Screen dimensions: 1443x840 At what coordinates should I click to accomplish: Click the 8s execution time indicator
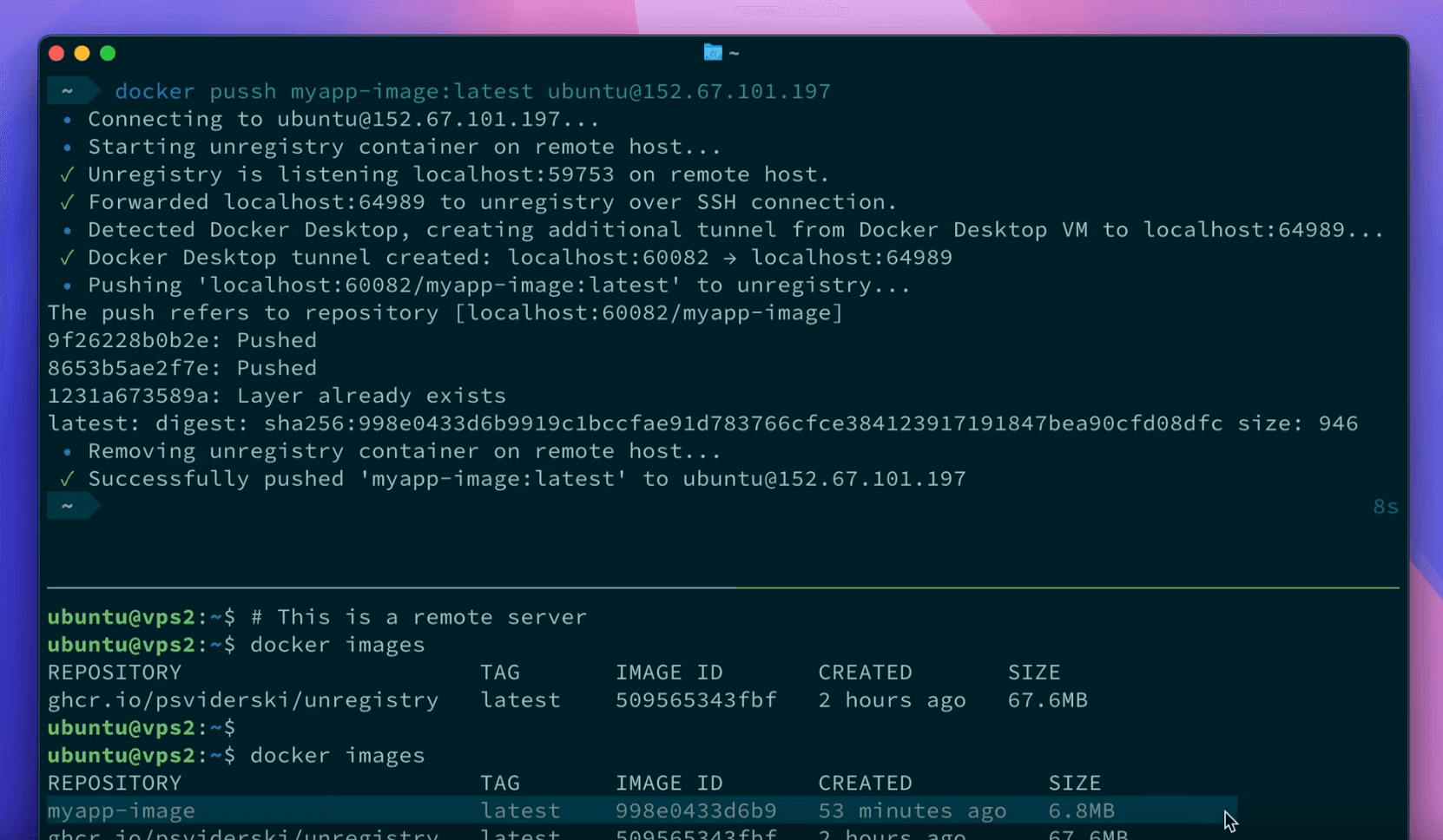coord(1385,507)
